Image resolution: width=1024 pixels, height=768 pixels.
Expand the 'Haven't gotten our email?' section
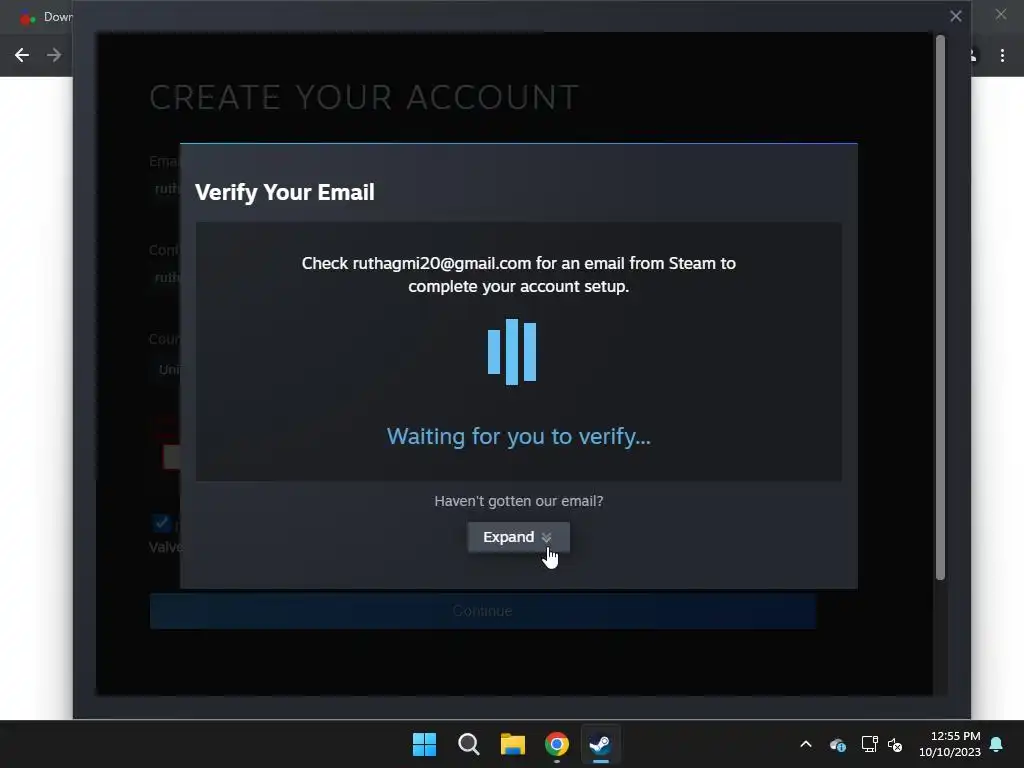coord(519,537)
